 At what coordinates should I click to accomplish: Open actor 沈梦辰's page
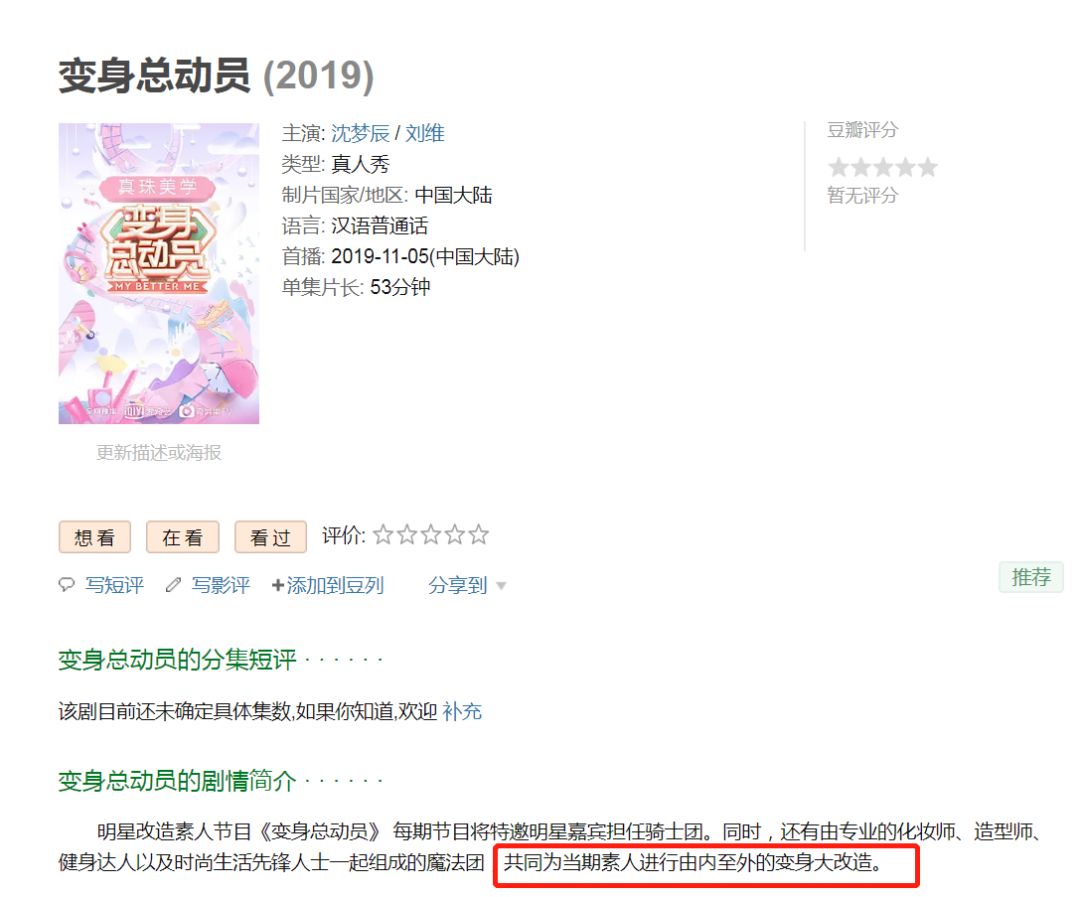click(360, 133)
